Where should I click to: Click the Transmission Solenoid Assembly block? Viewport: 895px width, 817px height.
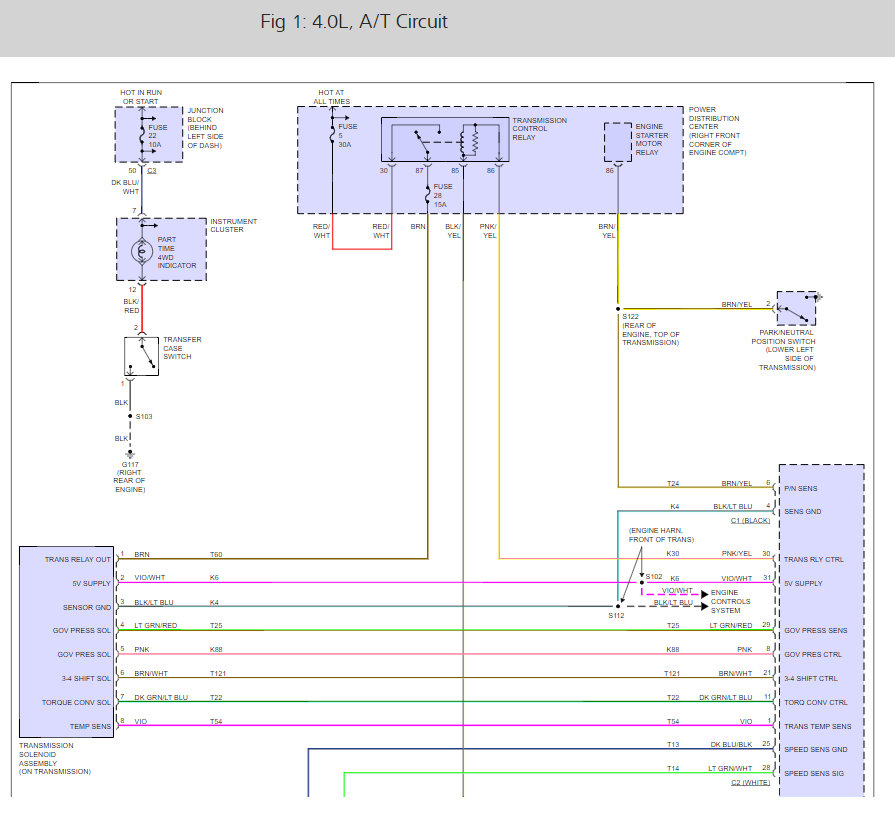click(x=67, y=642)
